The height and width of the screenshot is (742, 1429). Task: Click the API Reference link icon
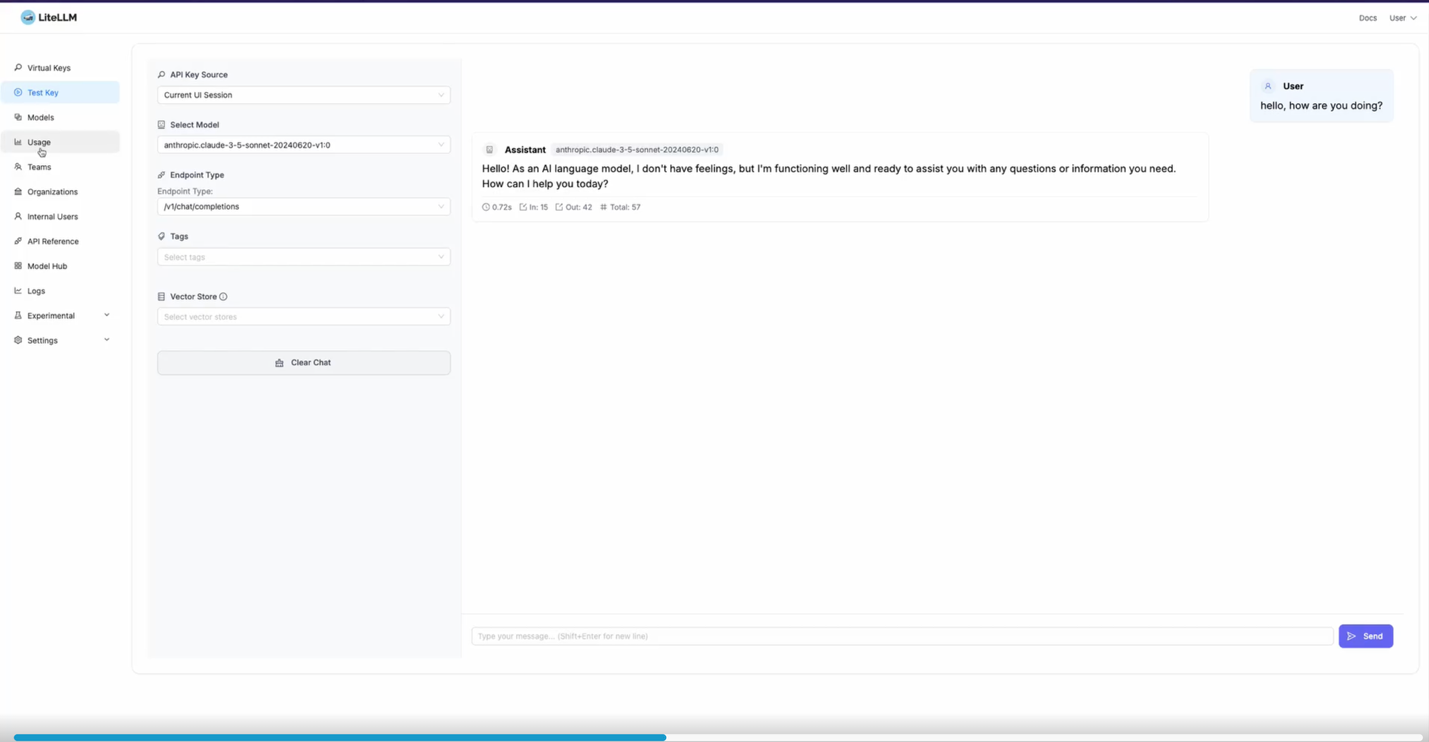click(17, 241)
